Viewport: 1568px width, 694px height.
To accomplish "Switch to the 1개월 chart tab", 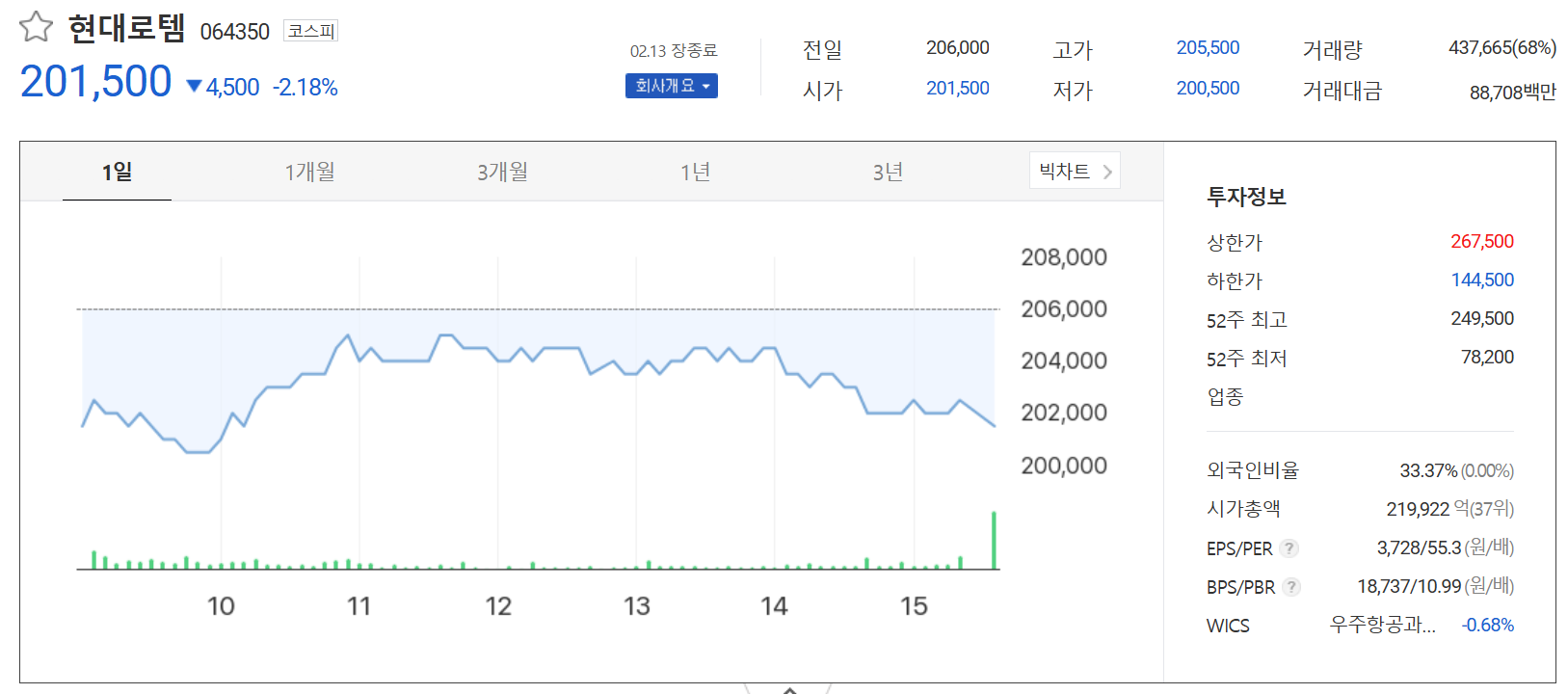I will pyautogui.click(x=309, y=172).
